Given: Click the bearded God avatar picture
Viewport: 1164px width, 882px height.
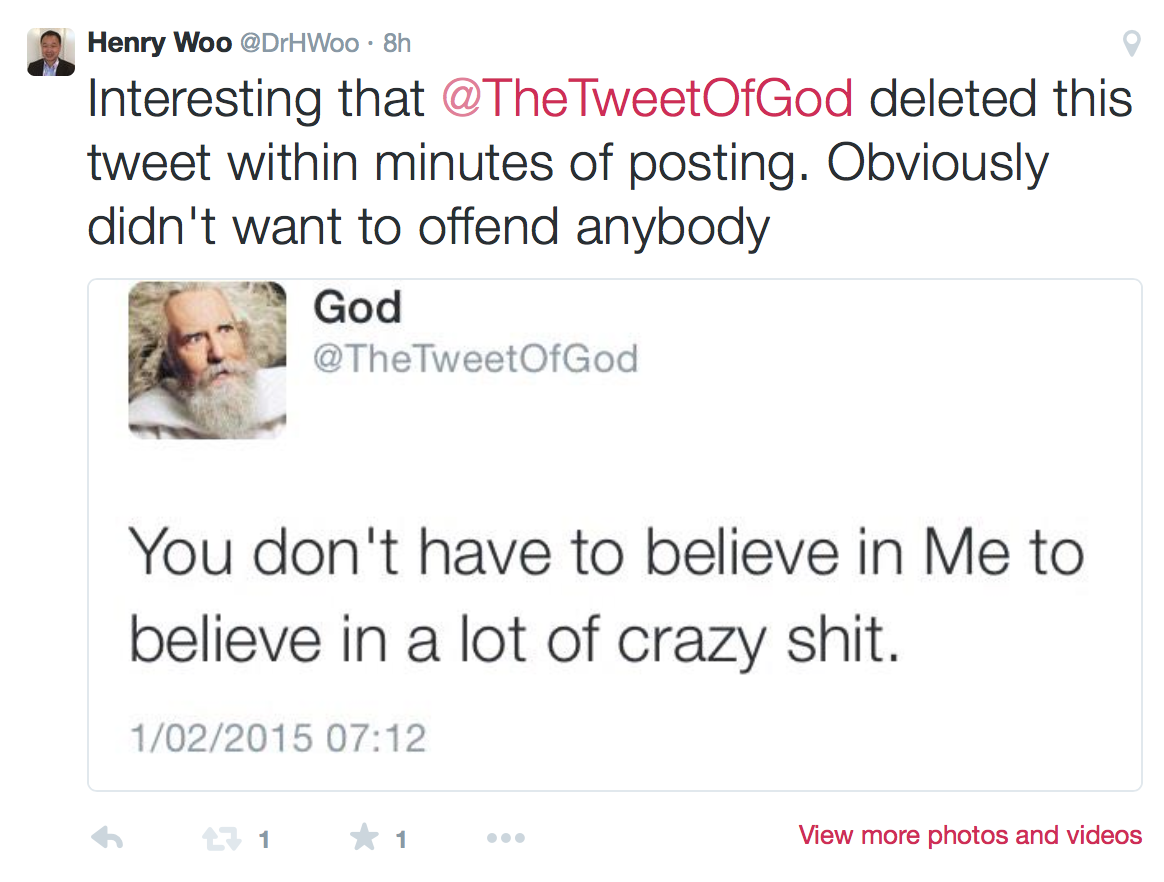Looking at the screenshot, I should pyautogui.click(x=208, y=360).
